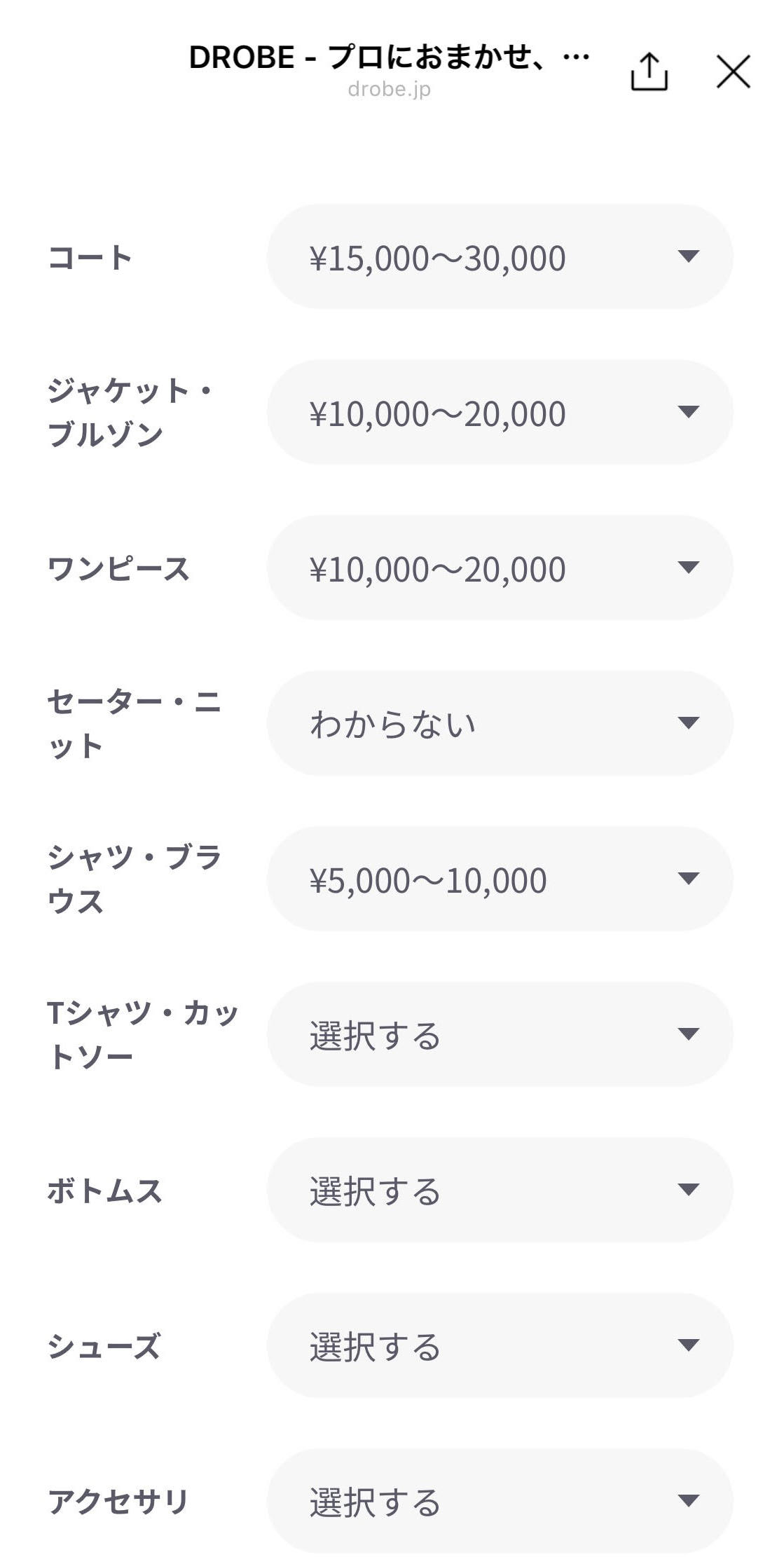Select a budget for Tシャツ・カットソー
This screenshot has width=784, height=1557.
pos(499,1034)
